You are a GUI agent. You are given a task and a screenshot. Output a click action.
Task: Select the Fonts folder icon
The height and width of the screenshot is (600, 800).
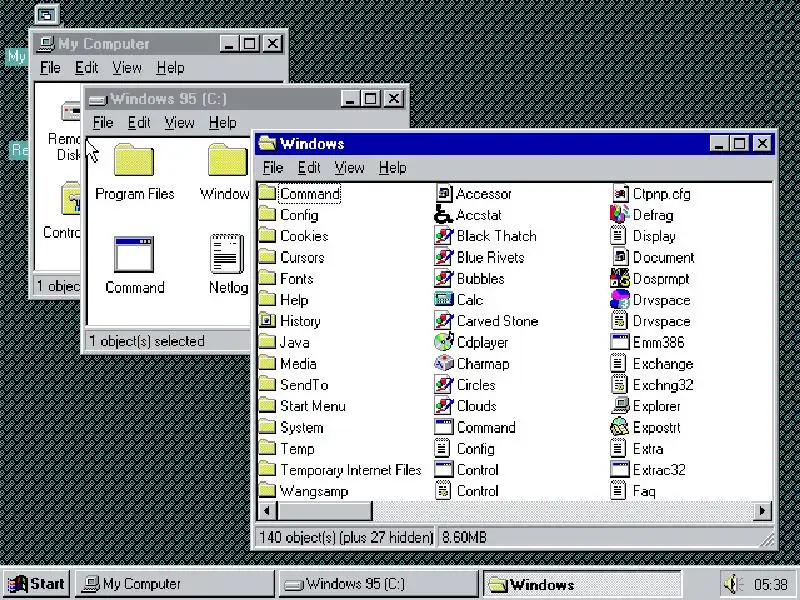[x=267, y=279]
